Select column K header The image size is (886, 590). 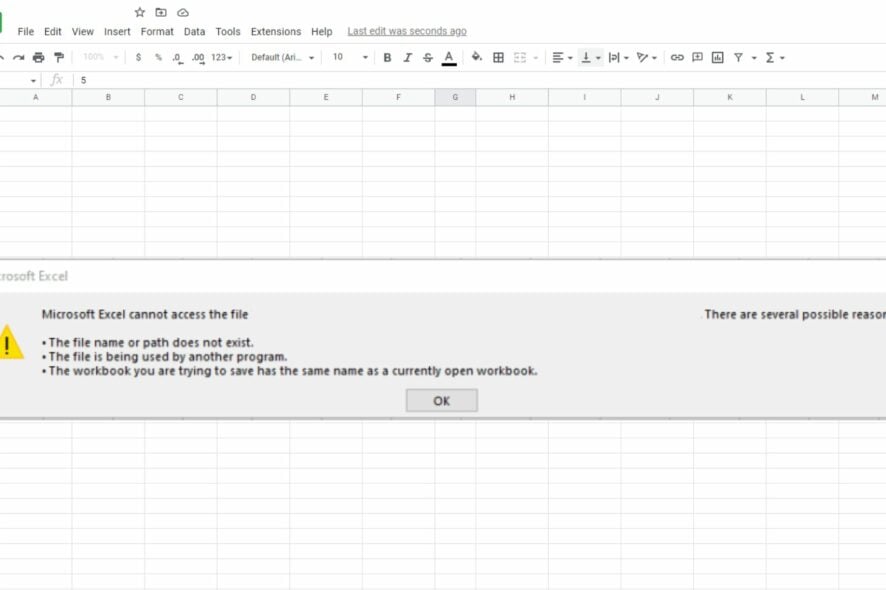(x=730, y=97)
